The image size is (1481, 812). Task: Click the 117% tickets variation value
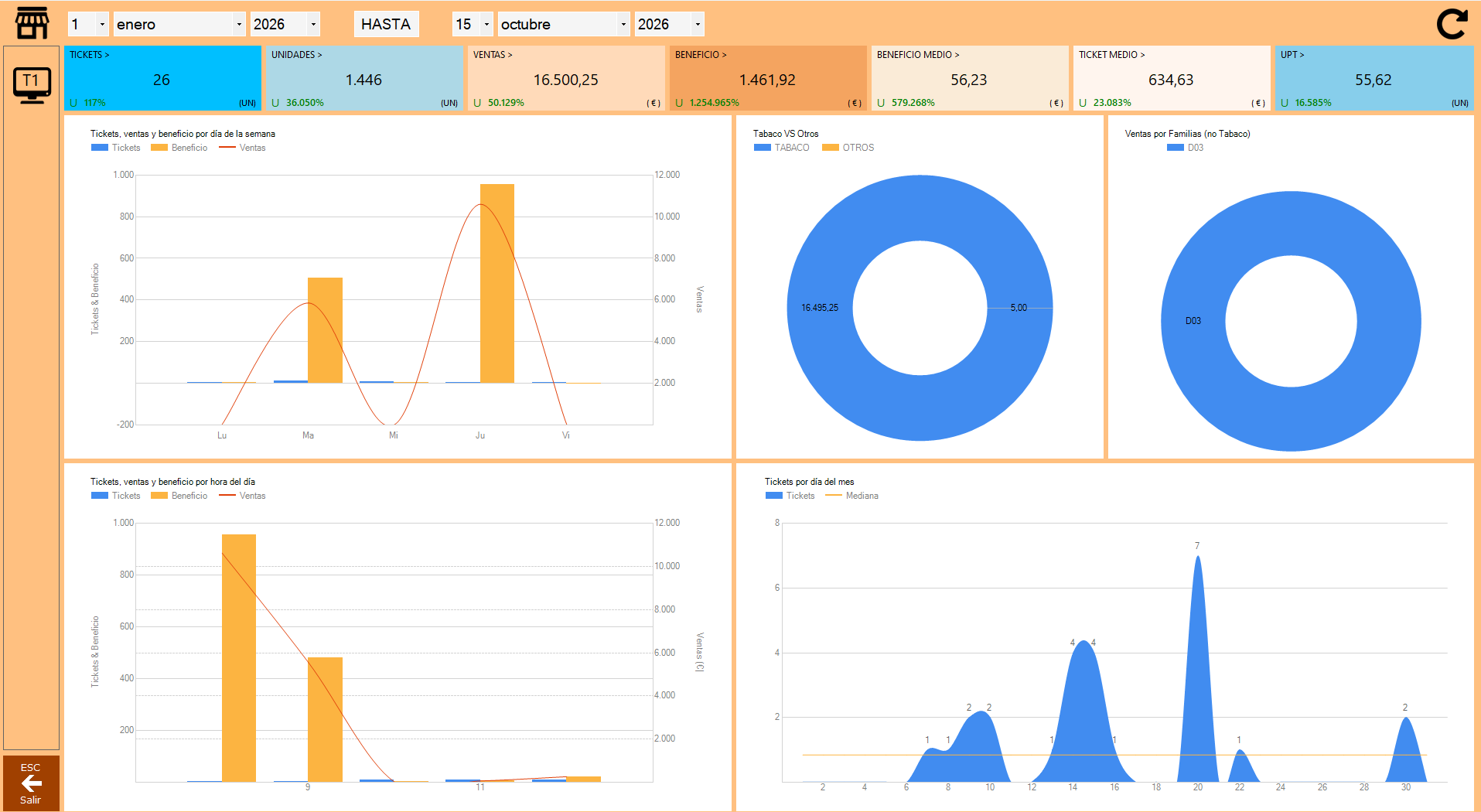[x=95, y=103]
